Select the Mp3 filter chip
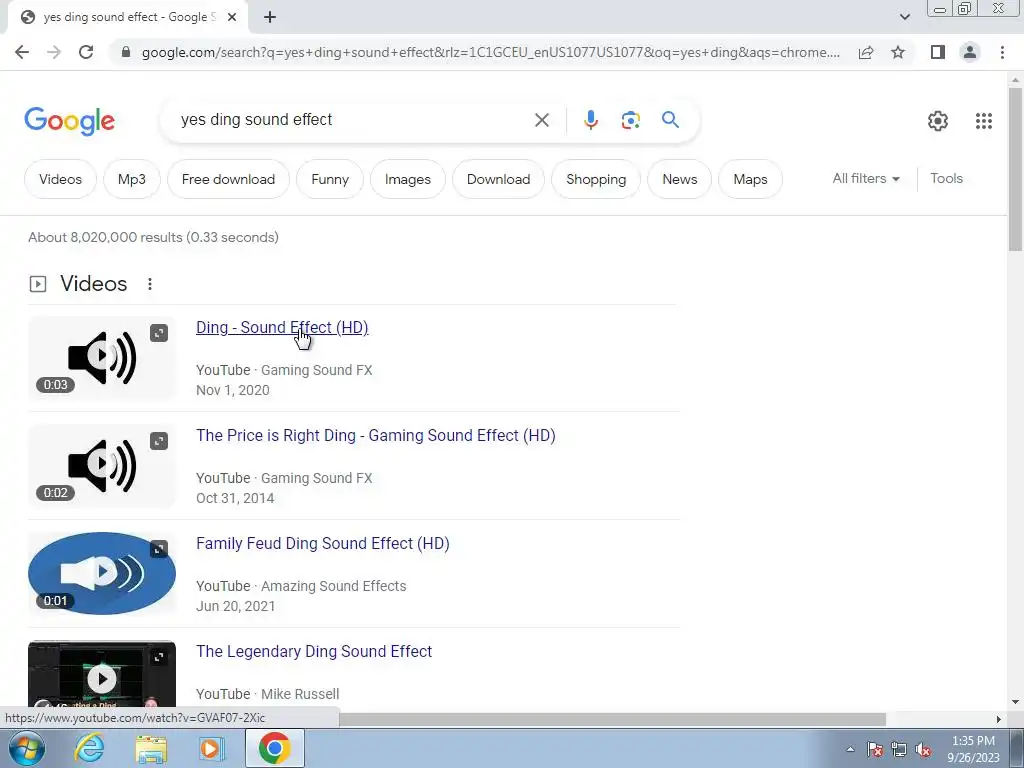 tap(132, 179)
